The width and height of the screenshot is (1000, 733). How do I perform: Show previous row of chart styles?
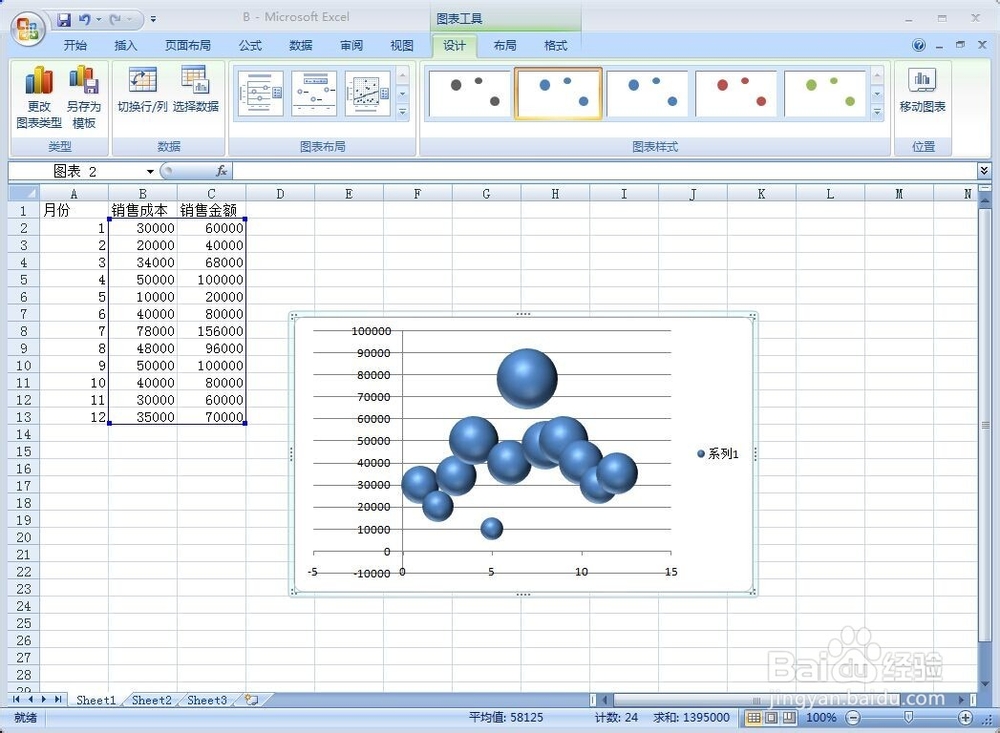pos(877,77)
